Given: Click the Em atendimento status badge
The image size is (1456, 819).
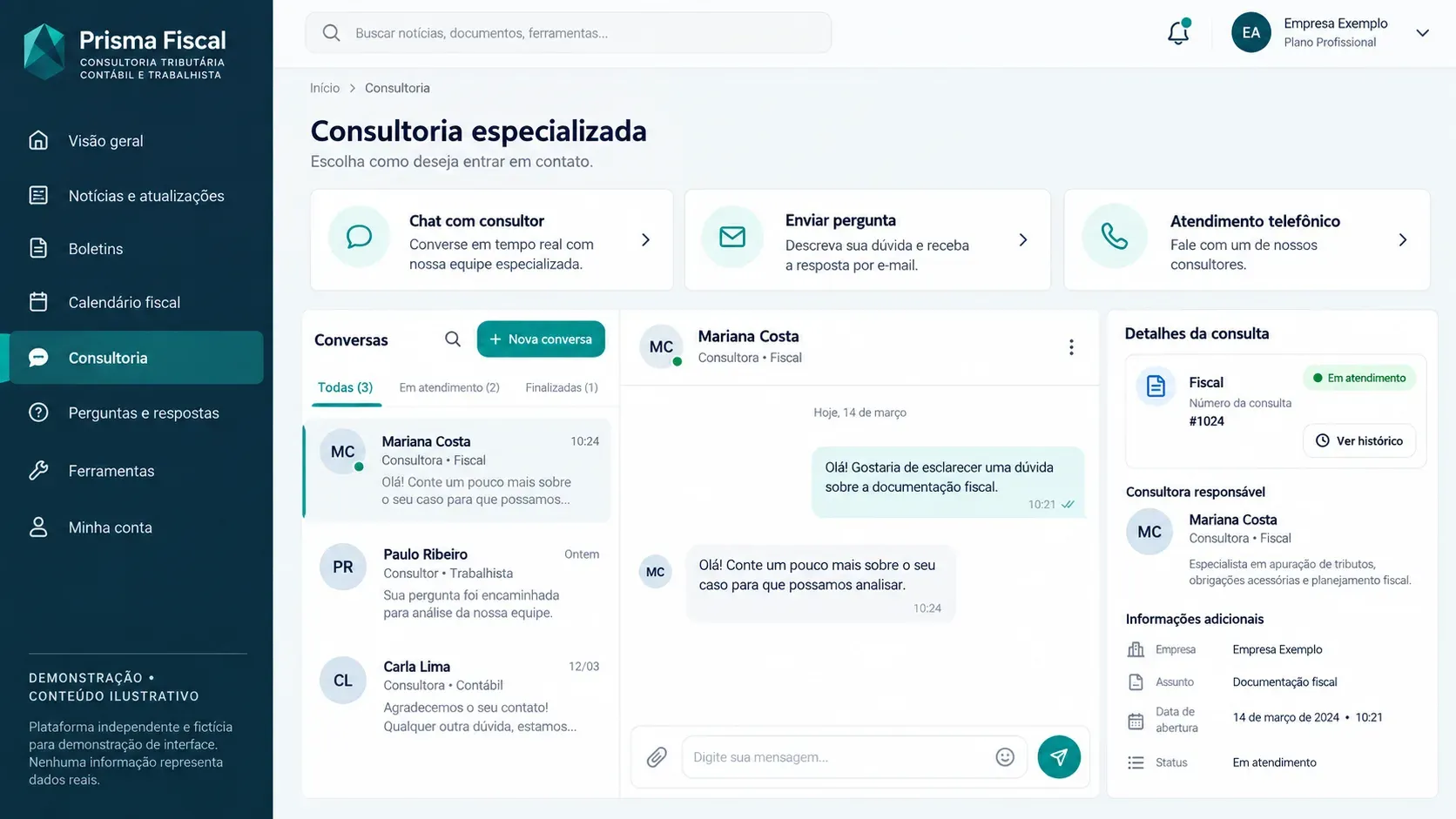Looking at the screenshot, I should [1359, 378].
